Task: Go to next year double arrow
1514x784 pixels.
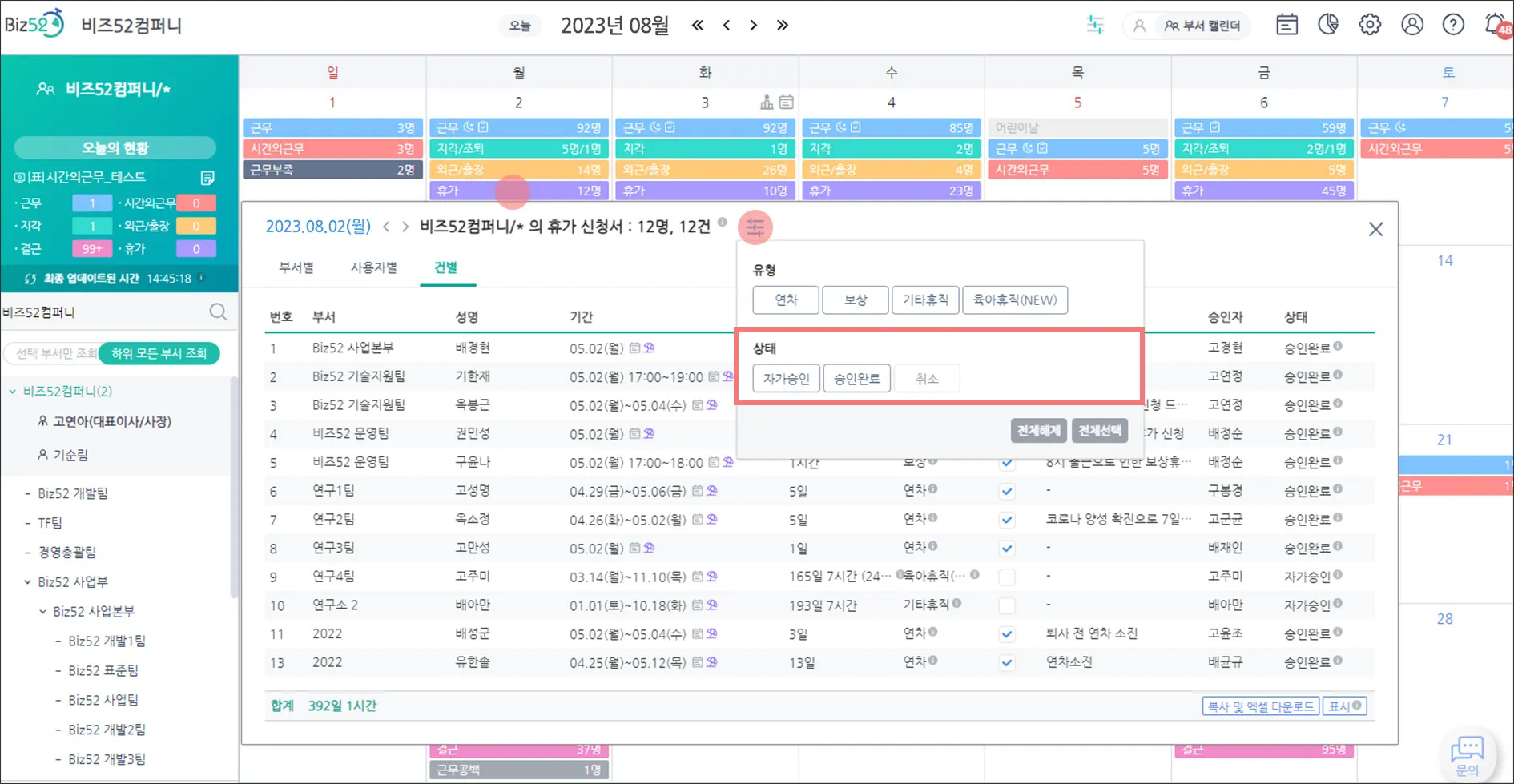Action: pyautogui.click(x=783, y=25)
